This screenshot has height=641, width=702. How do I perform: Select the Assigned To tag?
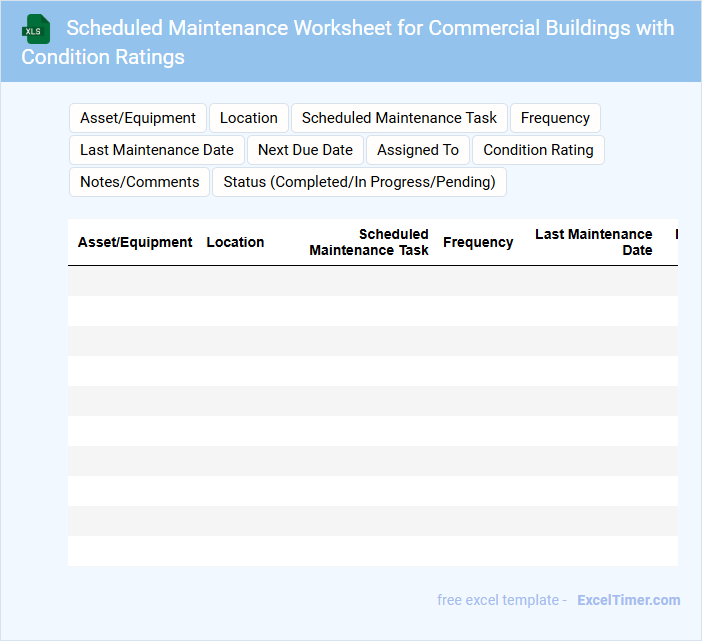pos(418,150)
